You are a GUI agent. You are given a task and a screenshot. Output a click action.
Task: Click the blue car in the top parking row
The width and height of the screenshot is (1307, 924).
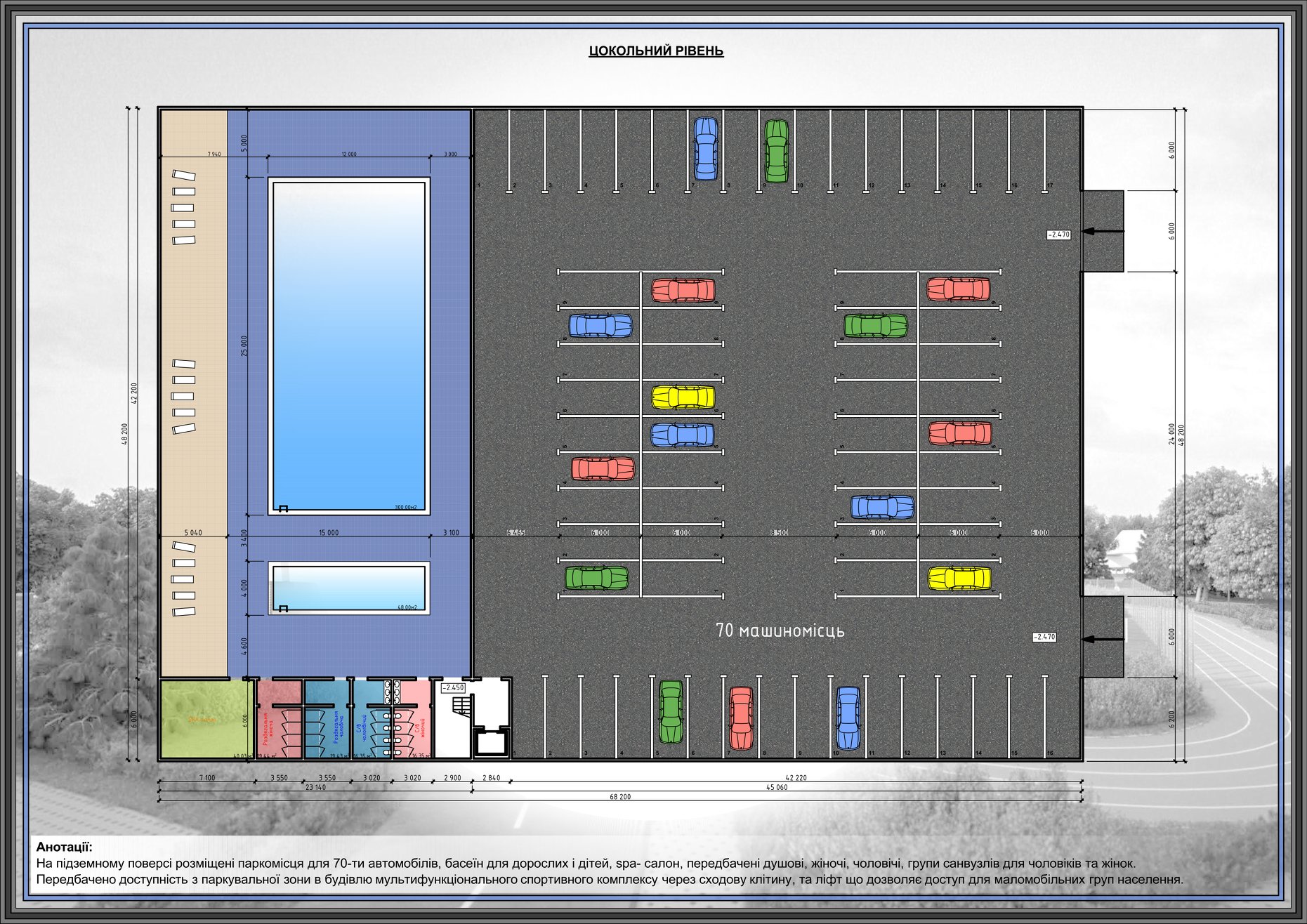[x=705, y=148]
